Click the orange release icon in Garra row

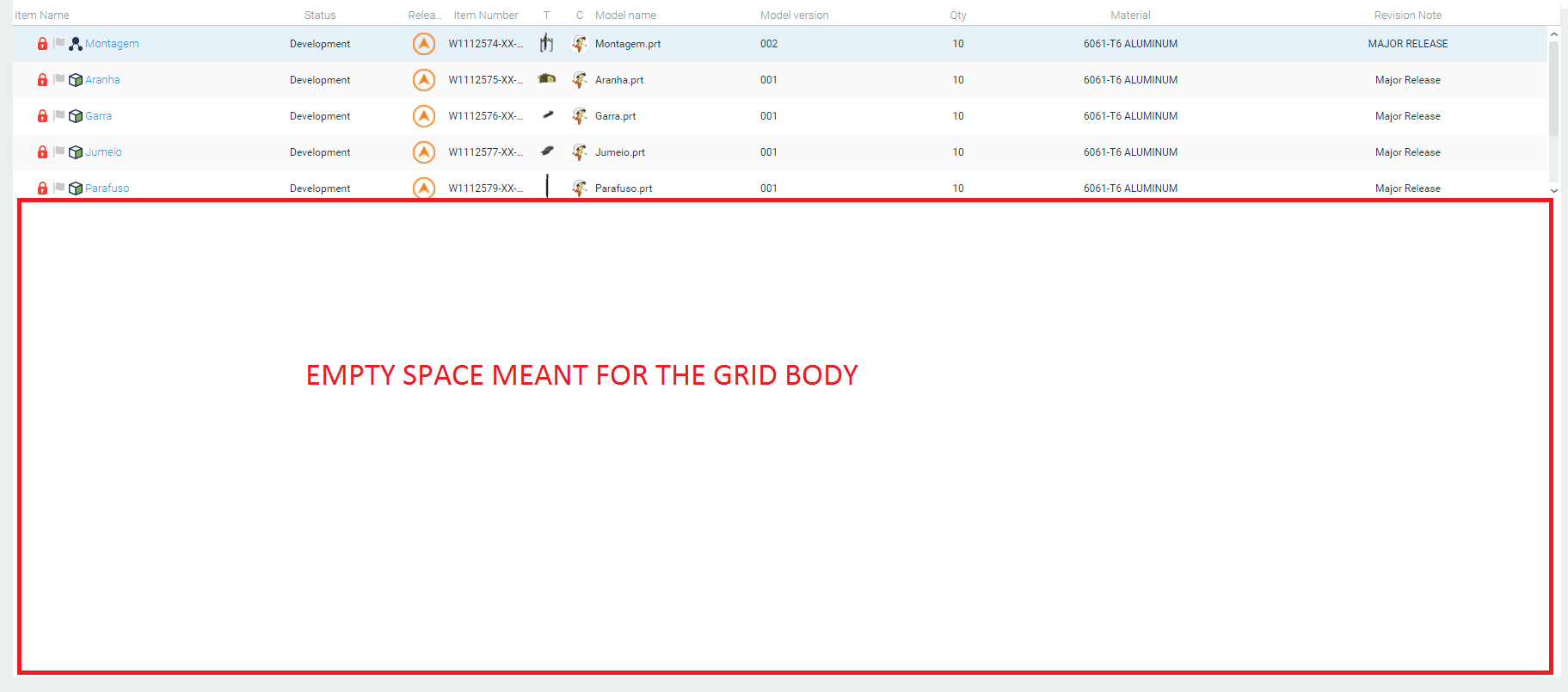[423, 116]
